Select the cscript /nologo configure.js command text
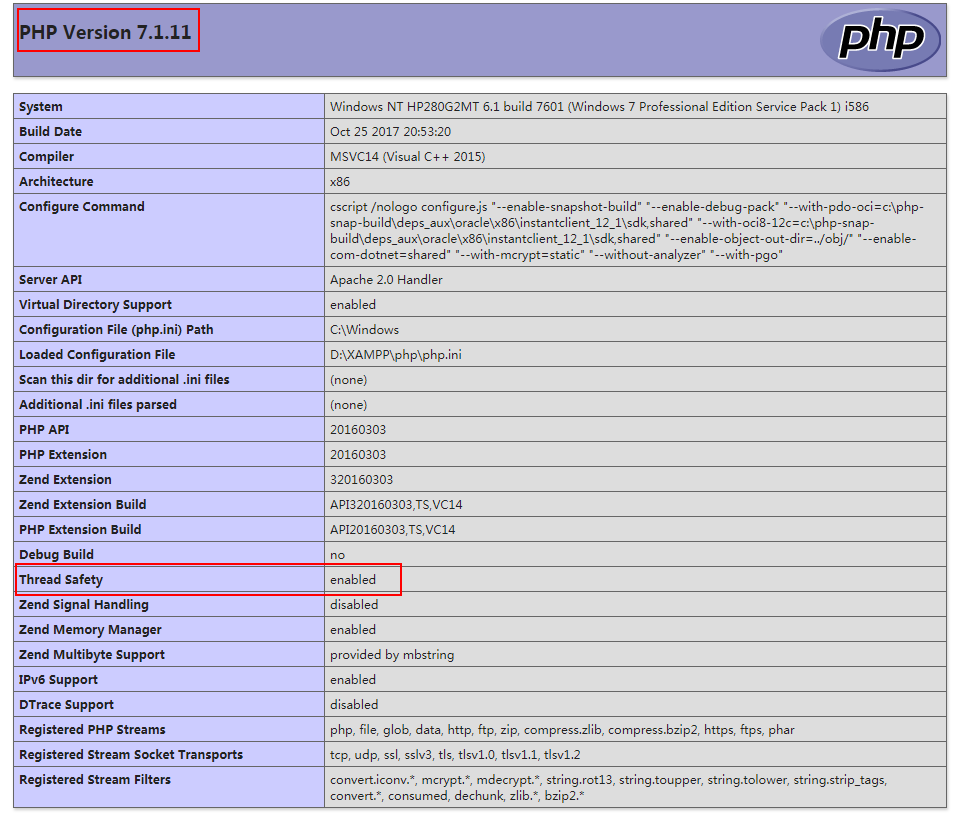 (627, 231)
